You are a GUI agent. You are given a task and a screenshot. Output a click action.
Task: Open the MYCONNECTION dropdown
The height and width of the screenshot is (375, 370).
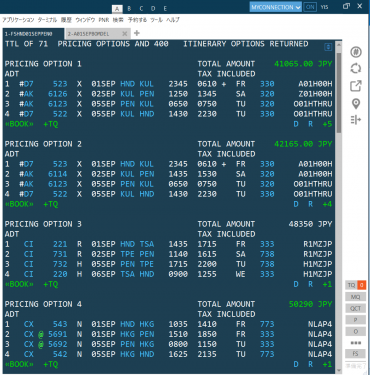(x=276, y=7)
